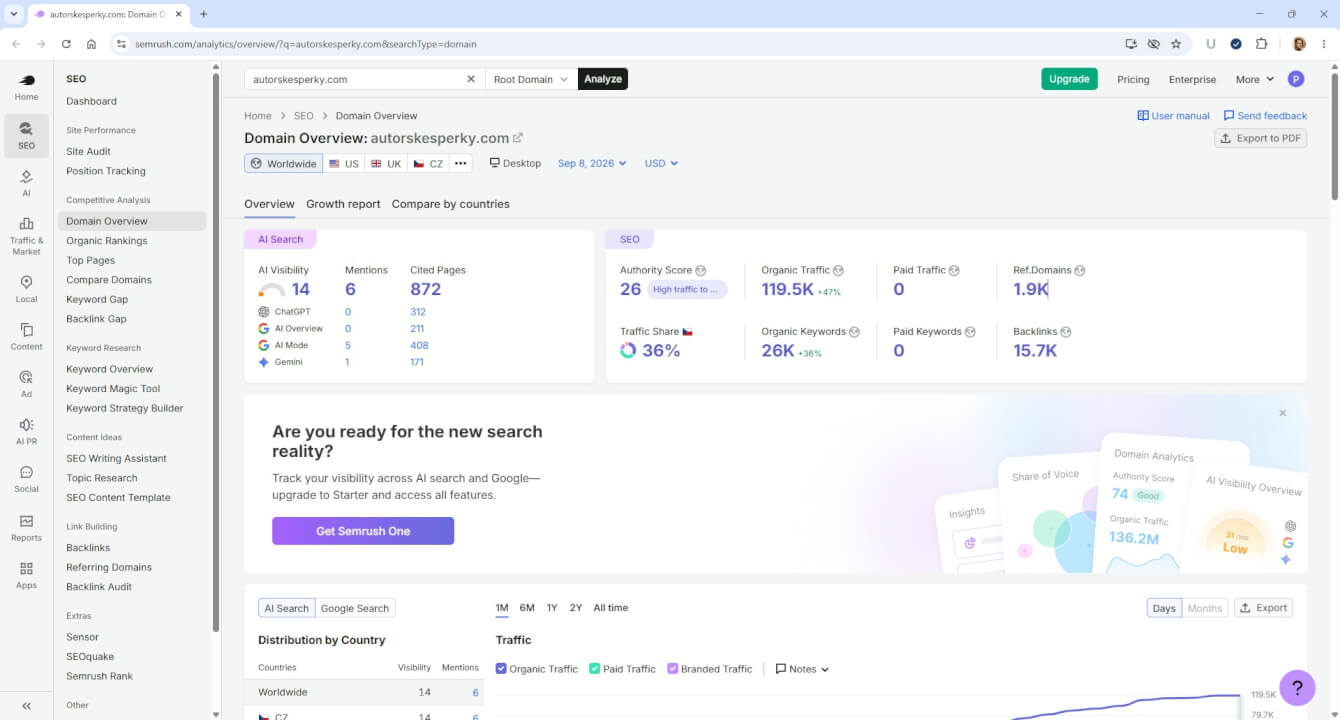Click the Organic Keywords info icon

[x=854, y=332]
